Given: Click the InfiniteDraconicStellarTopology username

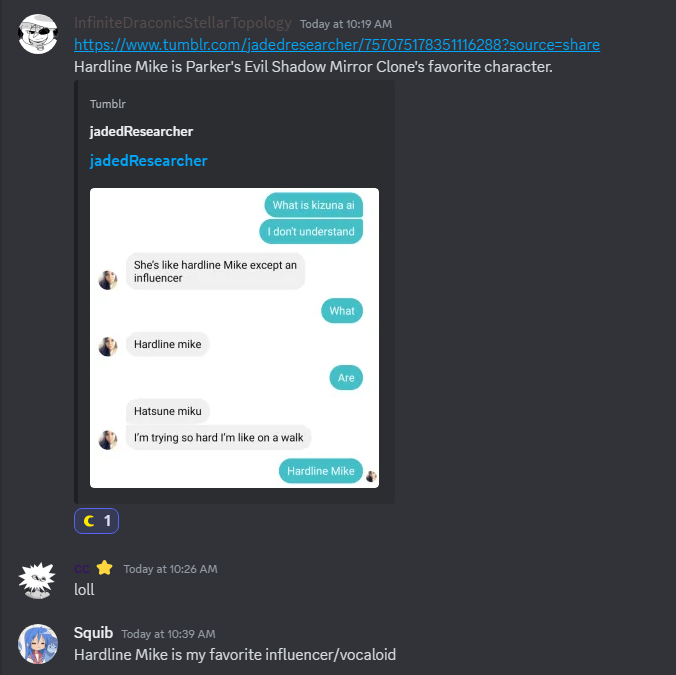Looking at the screenshot, I should tap(183, 23).
